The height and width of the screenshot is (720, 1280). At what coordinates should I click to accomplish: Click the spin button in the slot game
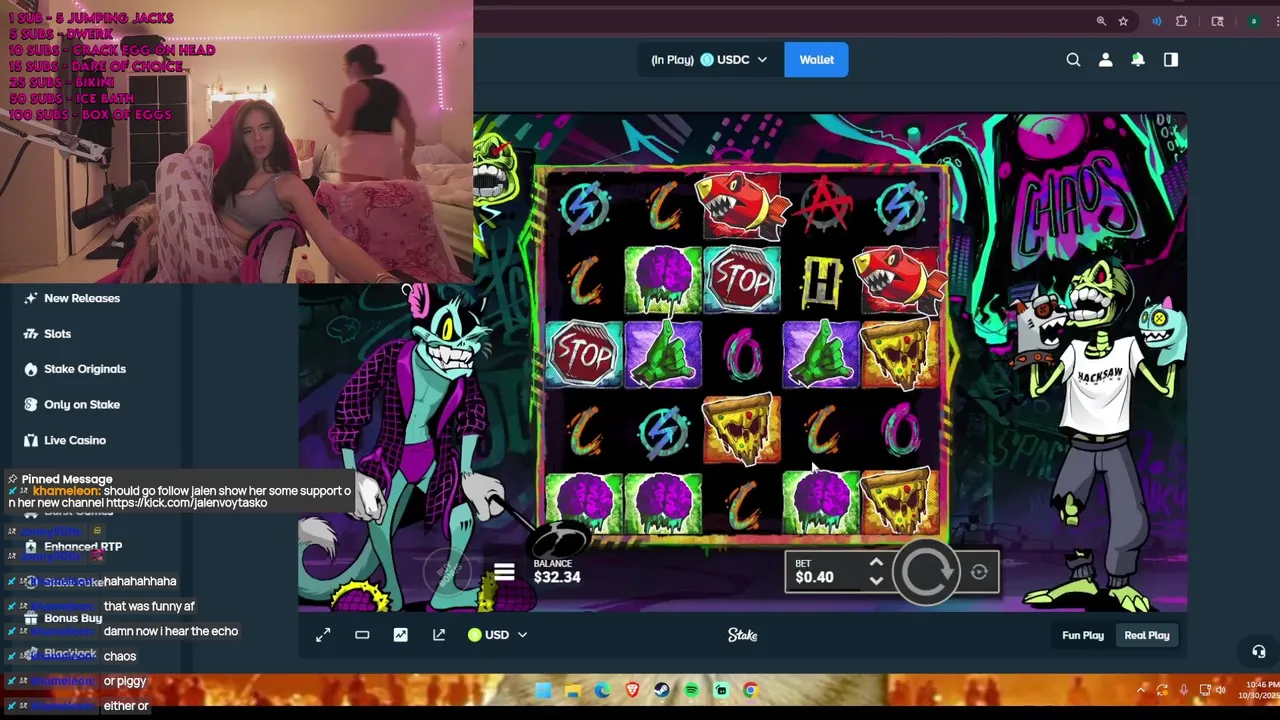pos(926,571)
